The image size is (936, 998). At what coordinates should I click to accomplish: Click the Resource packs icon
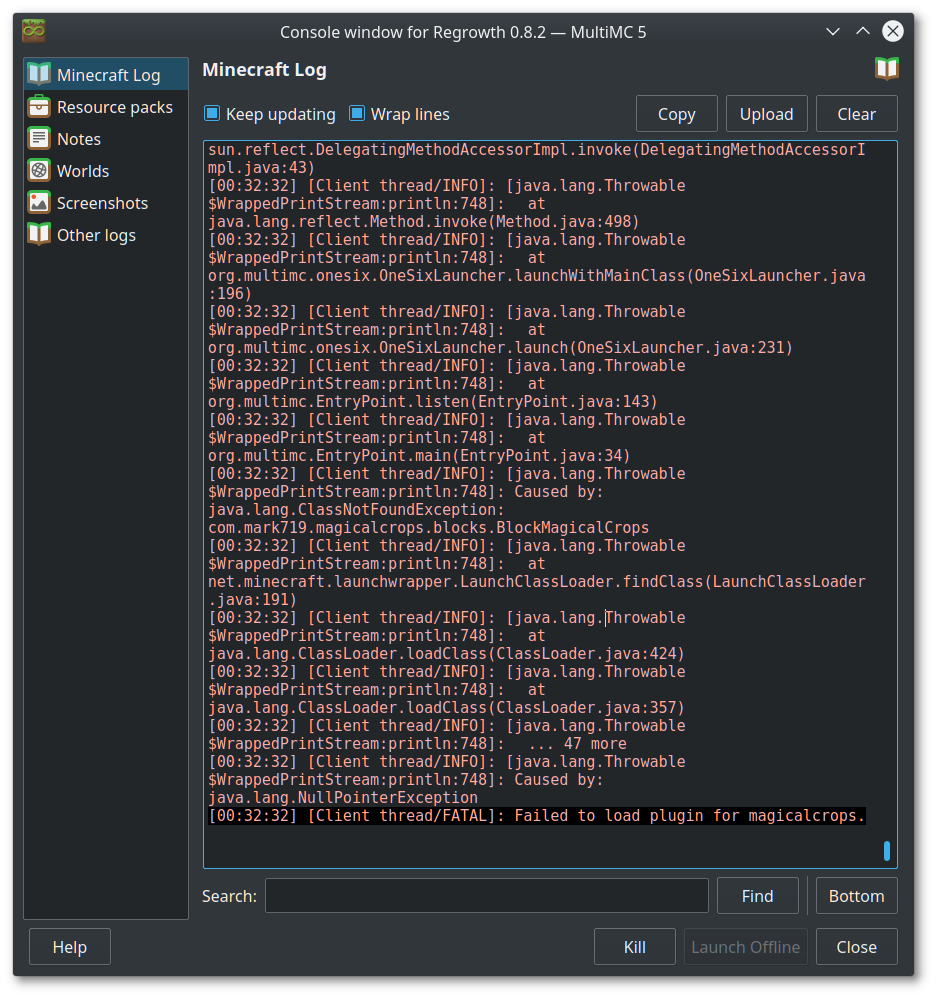[x=39, y=106]
